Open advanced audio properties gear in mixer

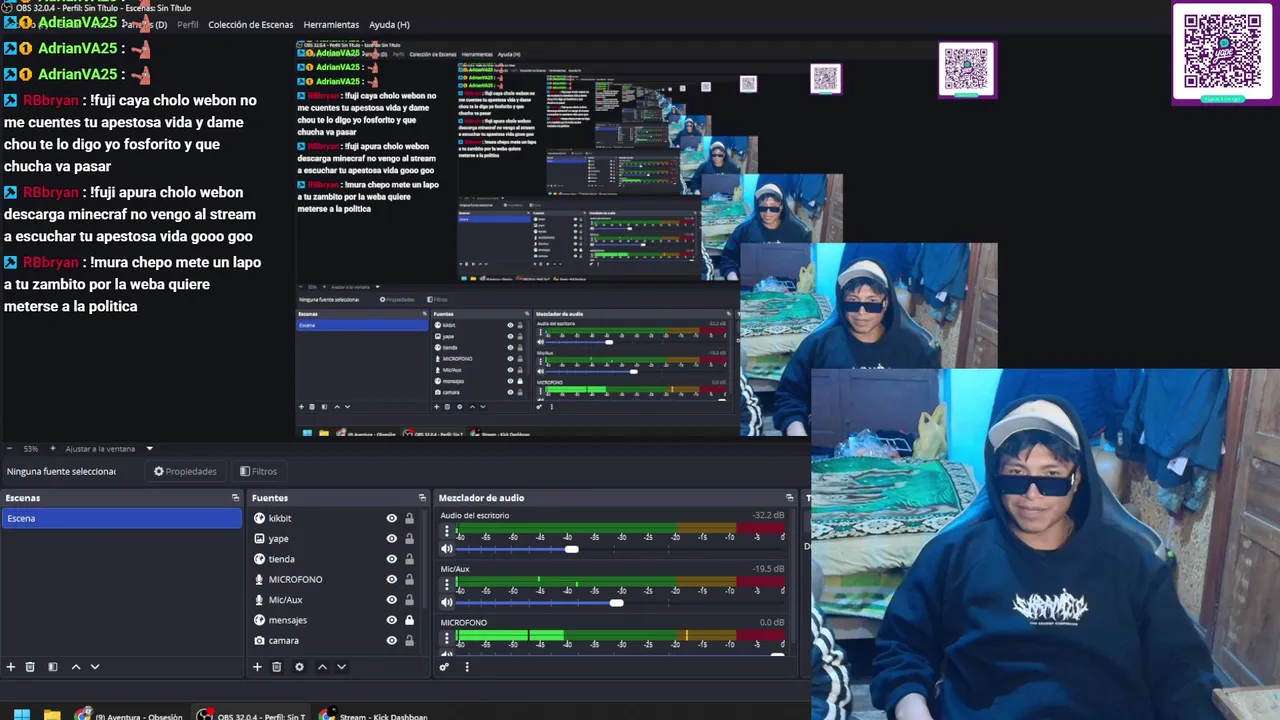pos(444,667)
